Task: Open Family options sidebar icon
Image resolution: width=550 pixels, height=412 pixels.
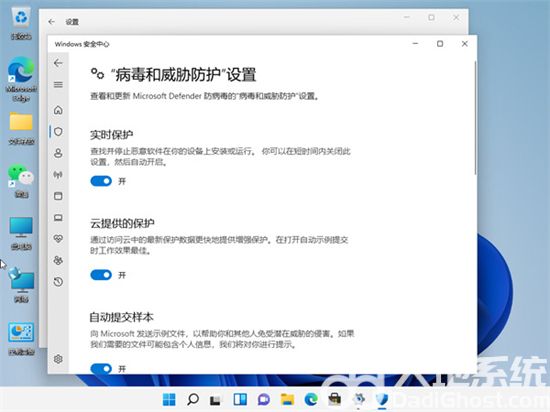Action: [58, 260]
